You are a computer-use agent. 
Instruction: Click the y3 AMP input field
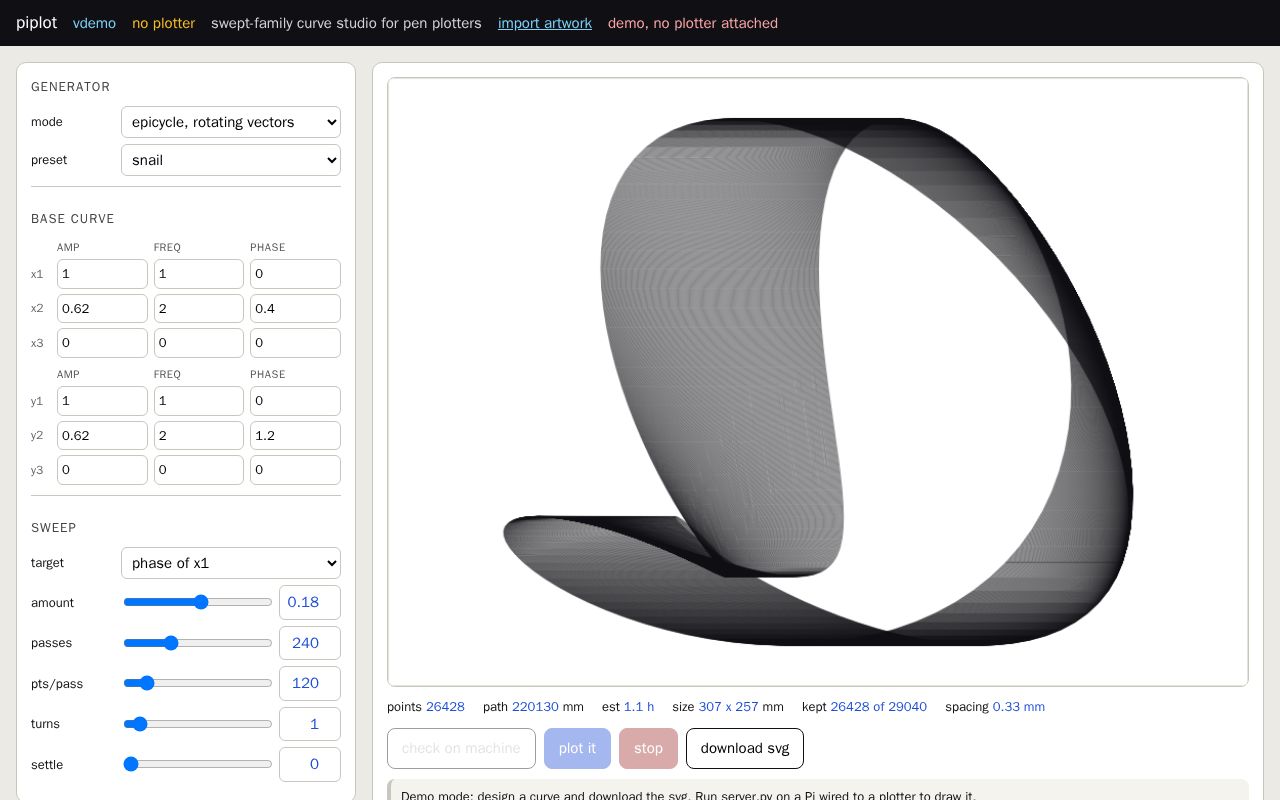102,470
